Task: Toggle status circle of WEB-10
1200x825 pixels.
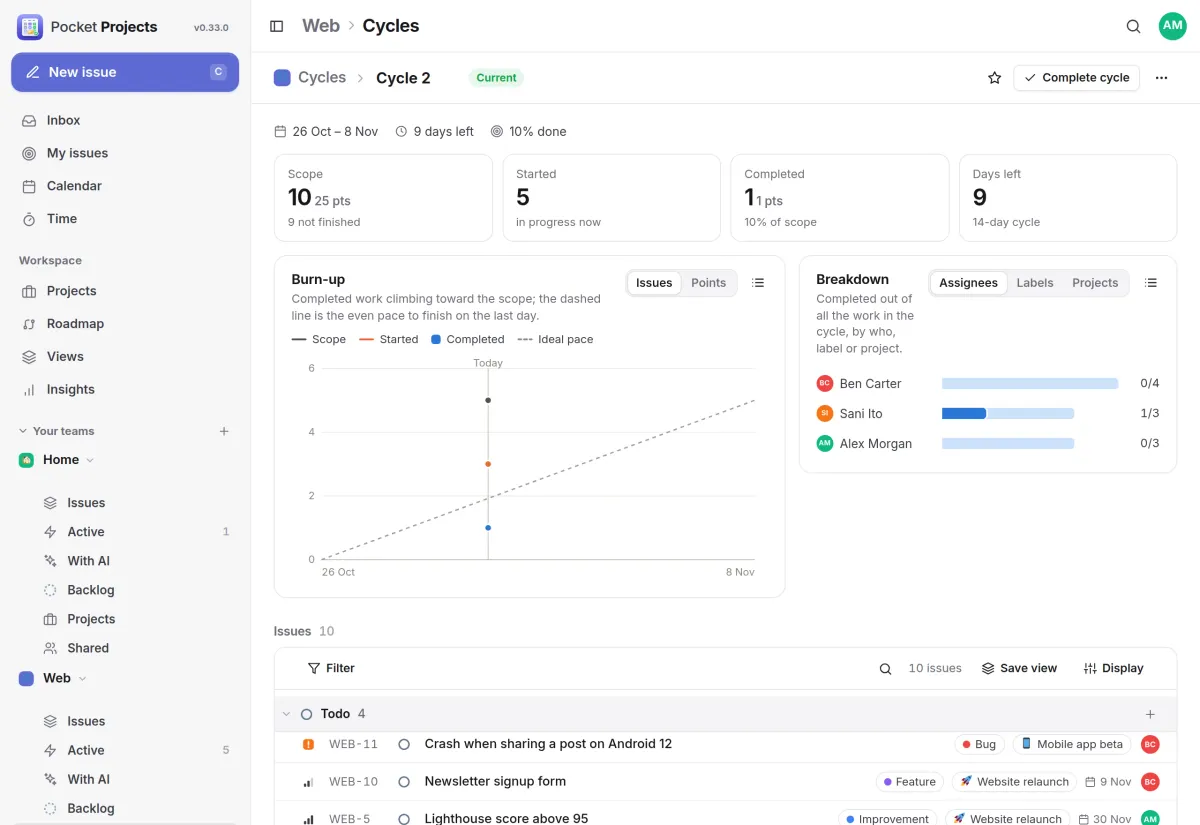Action: click(x=404, y=782)
